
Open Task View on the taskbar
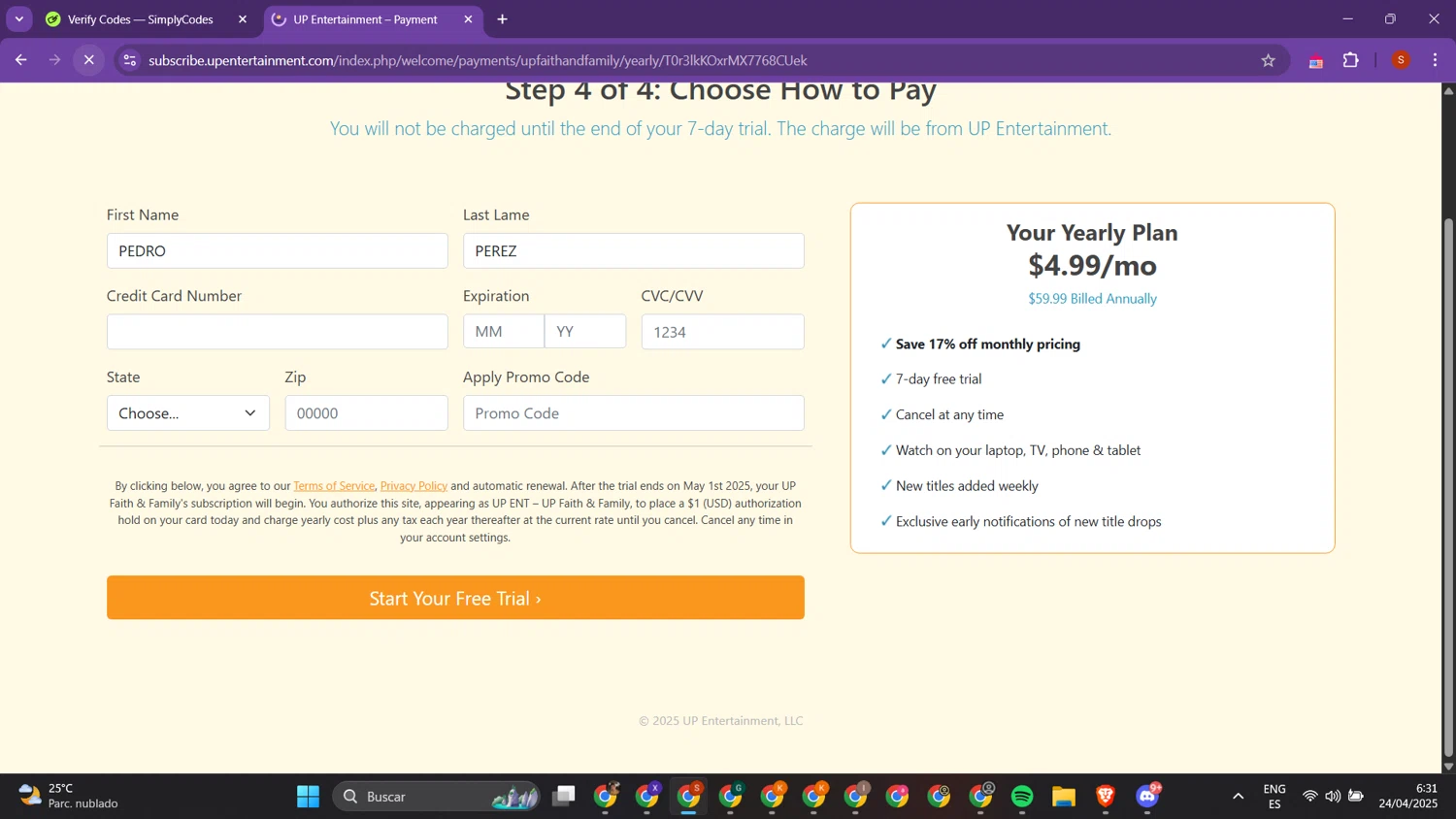pos(563,797)
